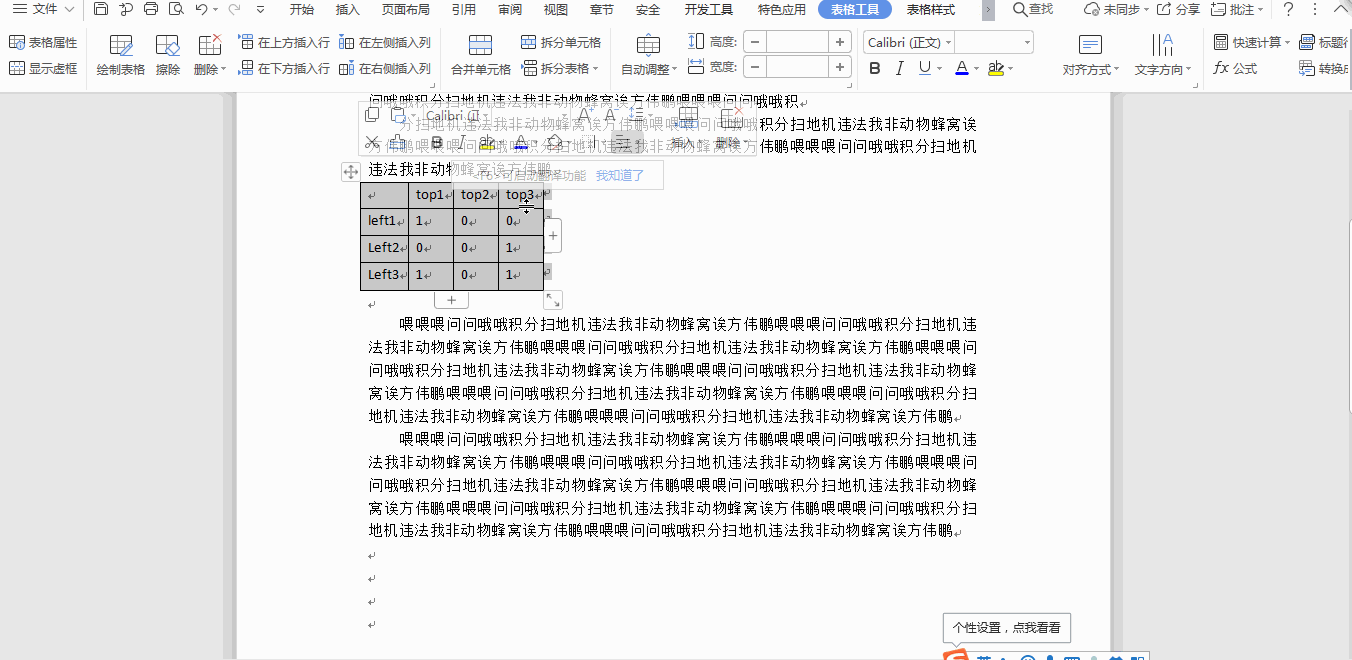This screenshot has height=660, width=1352.
Task: Click the help question mark icon
Action: tap(1288, 10)
